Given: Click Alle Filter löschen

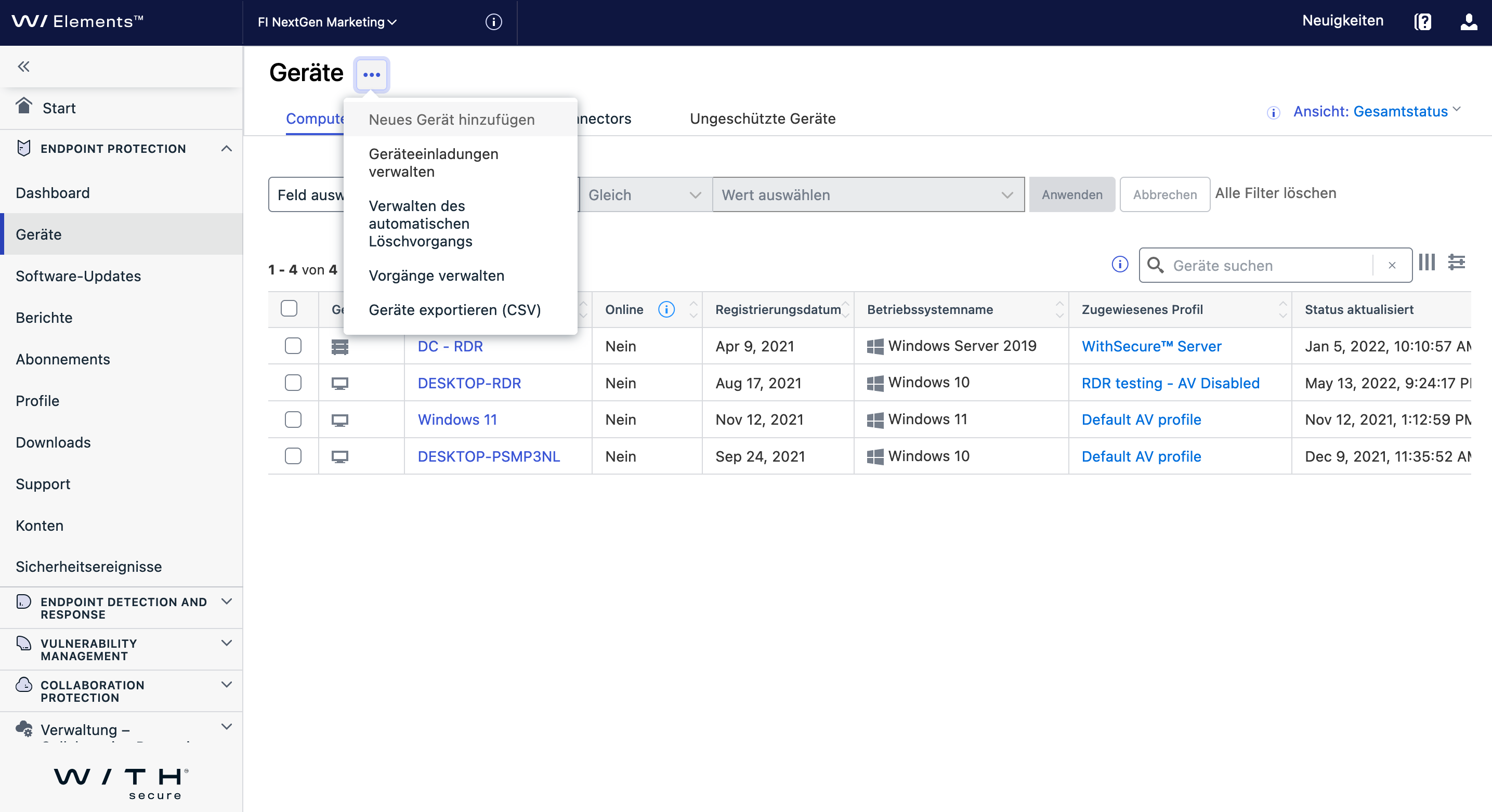Looking at the screenshot, I should 1275,193.
